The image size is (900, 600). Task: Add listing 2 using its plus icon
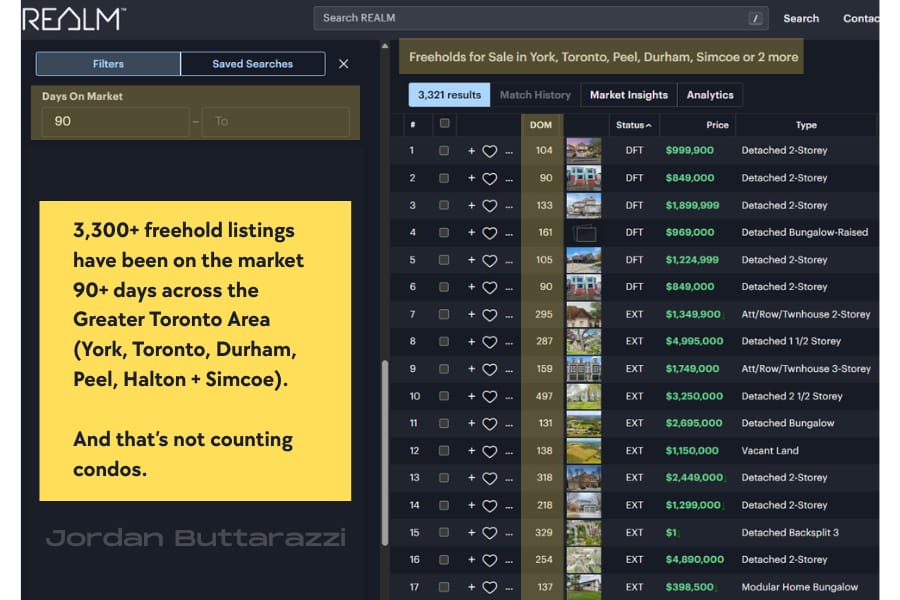[471, 178]
